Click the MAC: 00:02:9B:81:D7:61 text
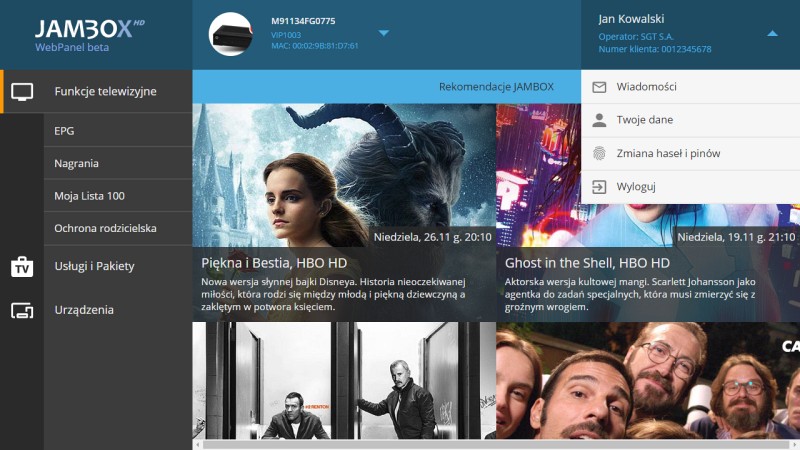Image resolution: width=800 pixels, height=450 pixels. tap(315, 46)
